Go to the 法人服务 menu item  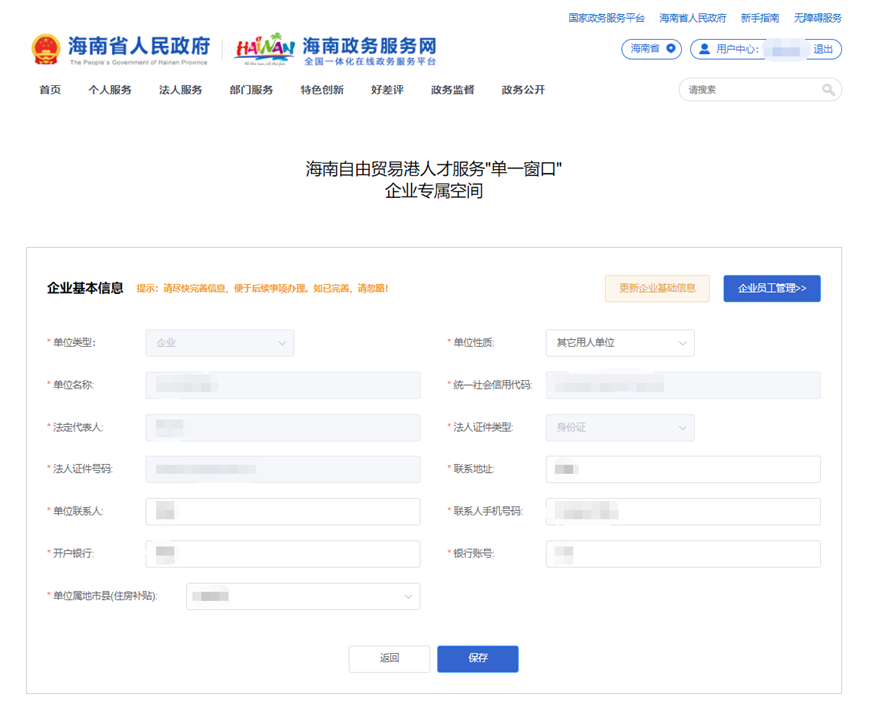(180, 90)
